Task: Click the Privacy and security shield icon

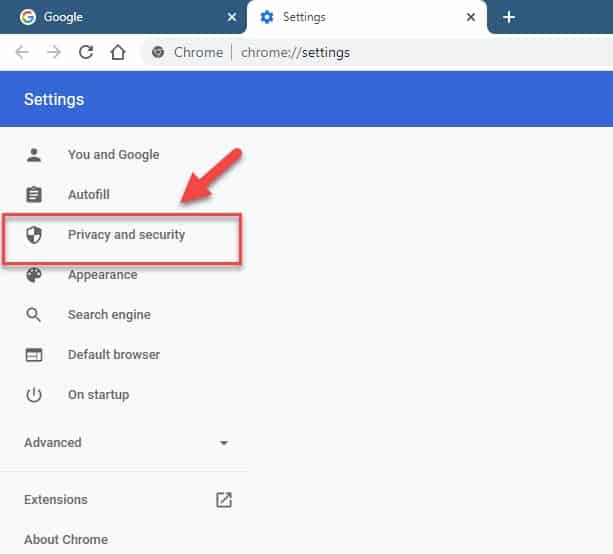Action: pos(34,235)
